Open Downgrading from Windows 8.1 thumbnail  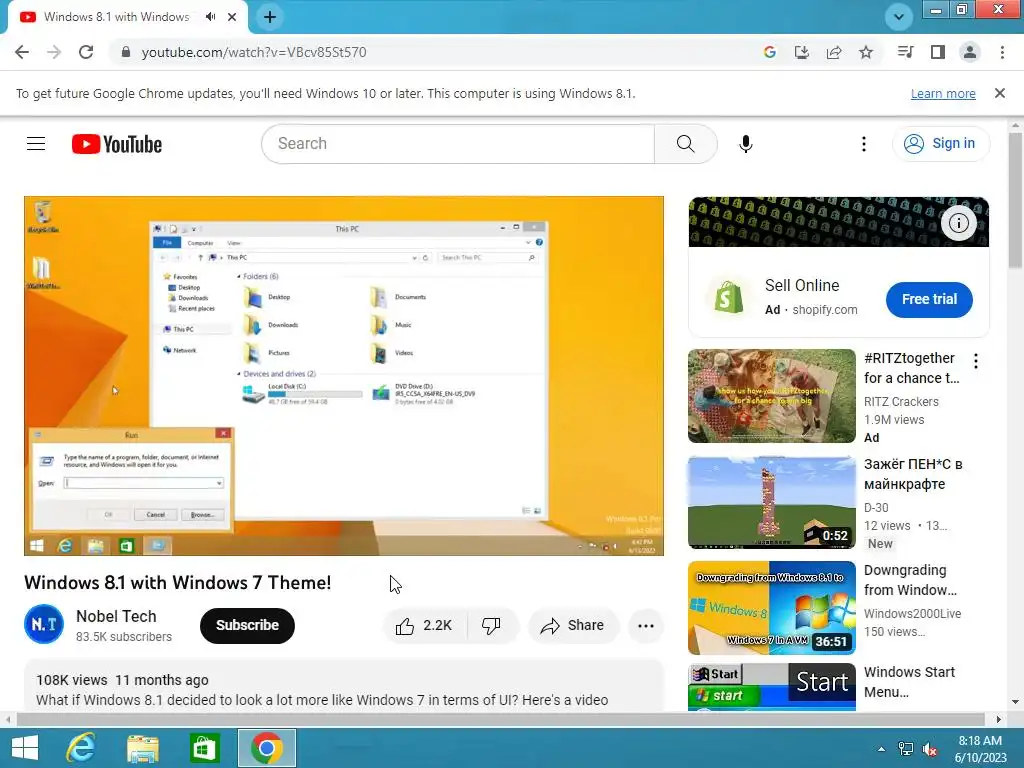(x=771, y=607)
